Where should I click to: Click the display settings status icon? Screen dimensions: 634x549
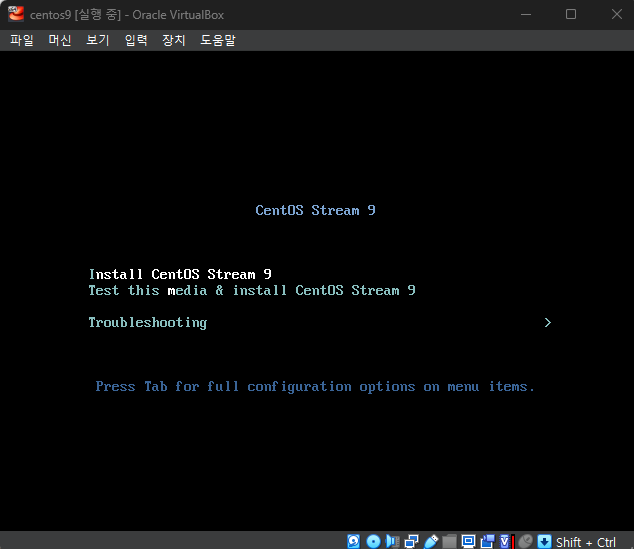coord(469,541)
